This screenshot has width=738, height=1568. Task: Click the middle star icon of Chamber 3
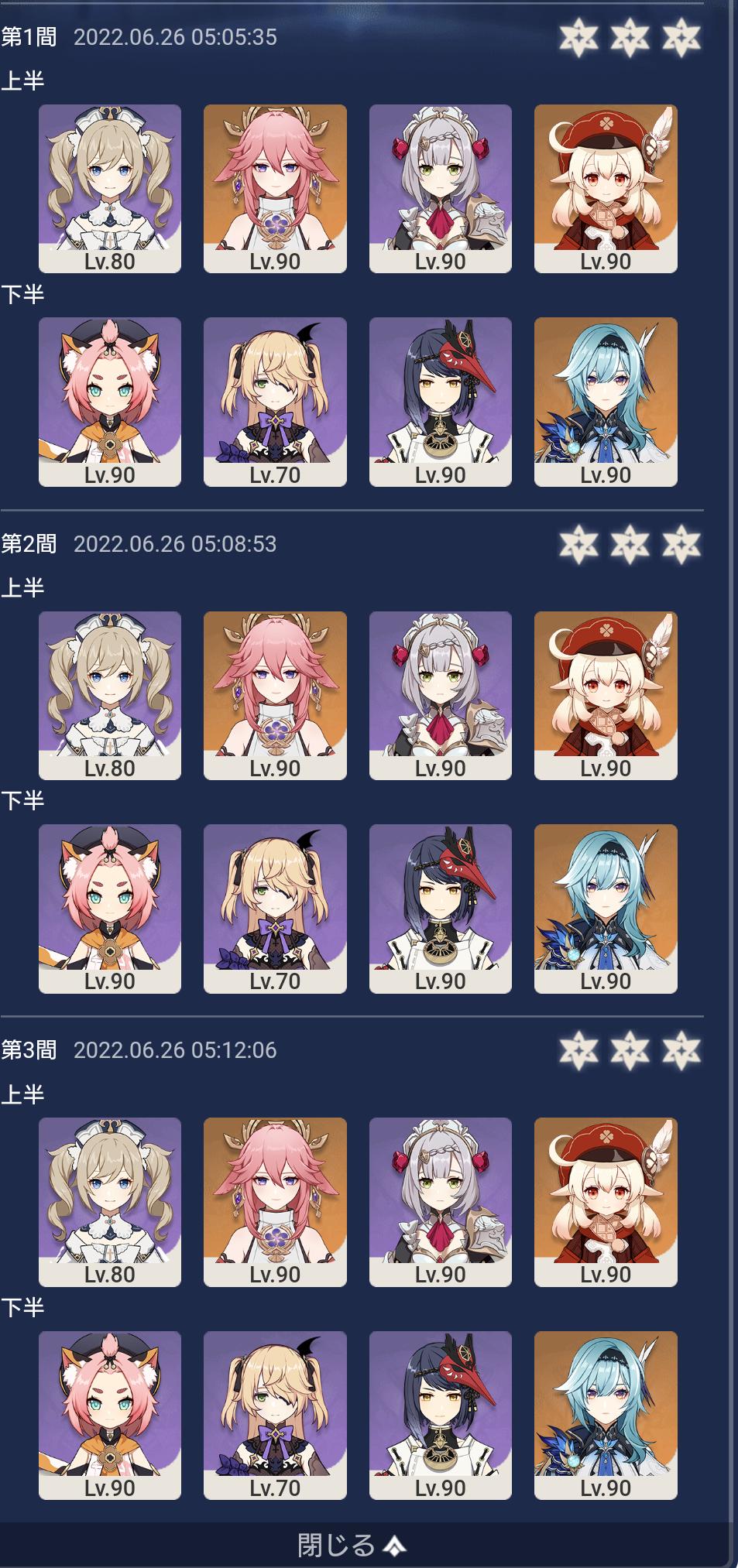(x=630, y=1050)
